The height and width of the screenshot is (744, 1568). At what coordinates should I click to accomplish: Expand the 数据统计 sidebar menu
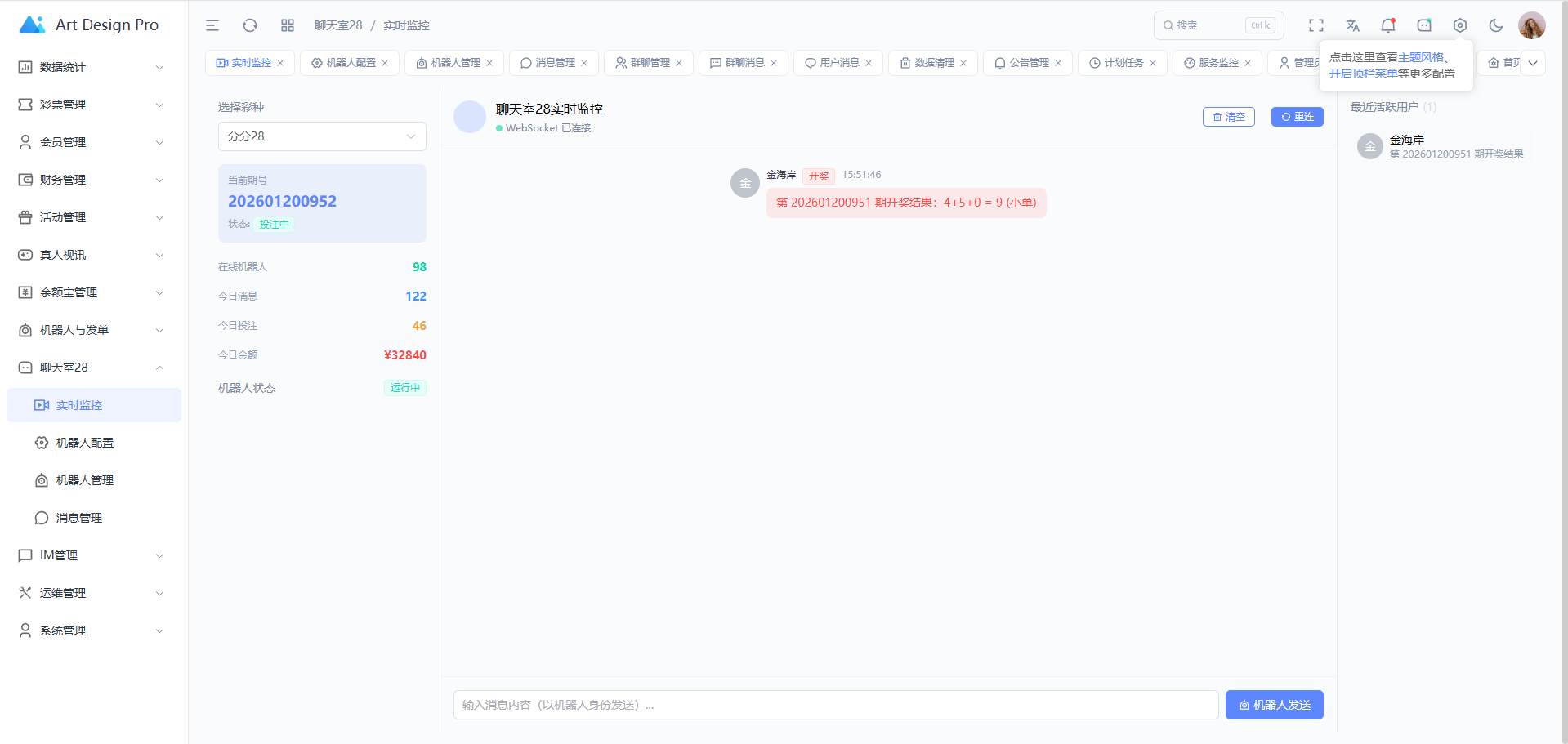92,67
